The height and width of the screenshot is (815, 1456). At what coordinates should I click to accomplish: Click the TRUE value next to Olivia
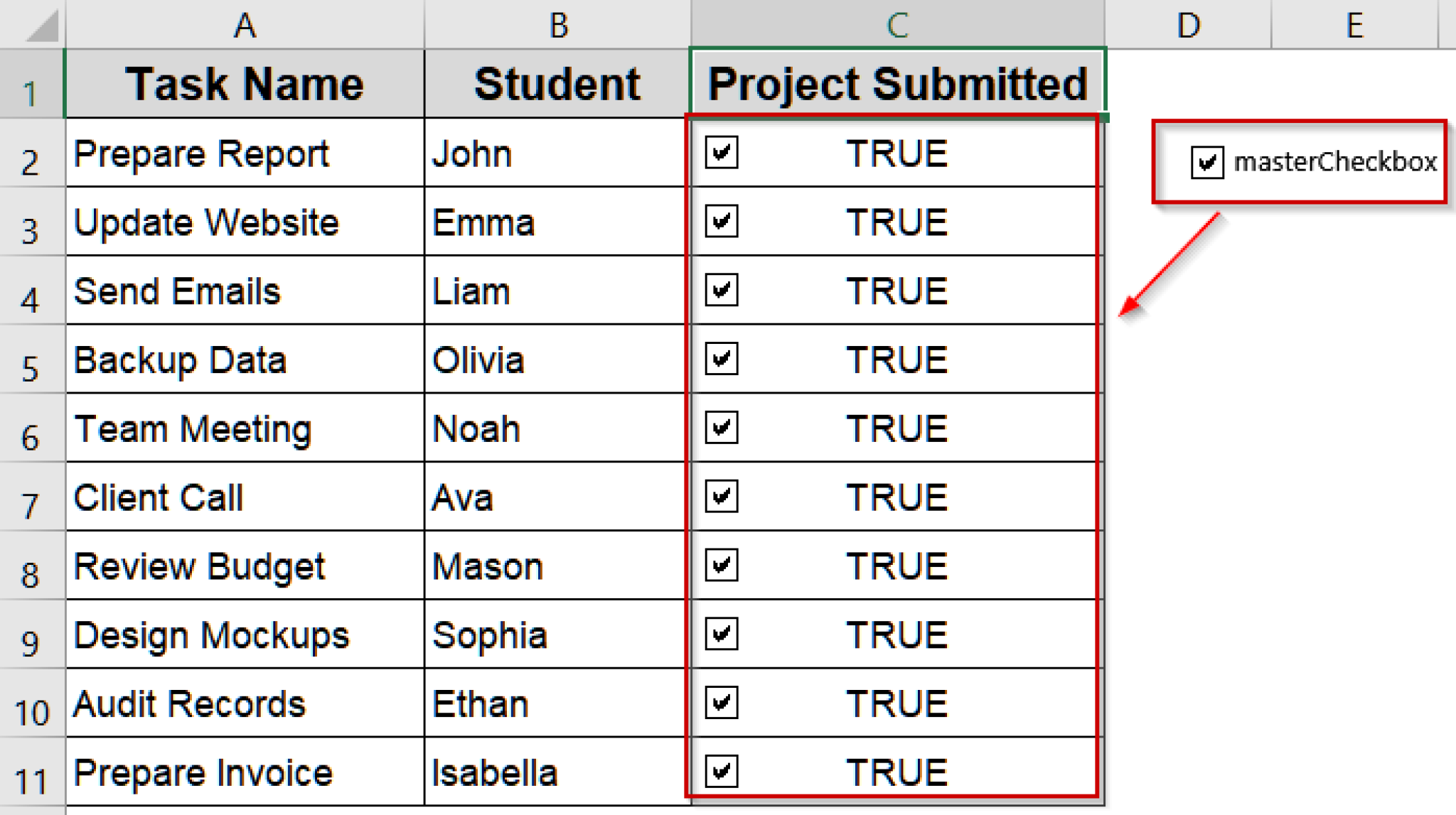897,359
